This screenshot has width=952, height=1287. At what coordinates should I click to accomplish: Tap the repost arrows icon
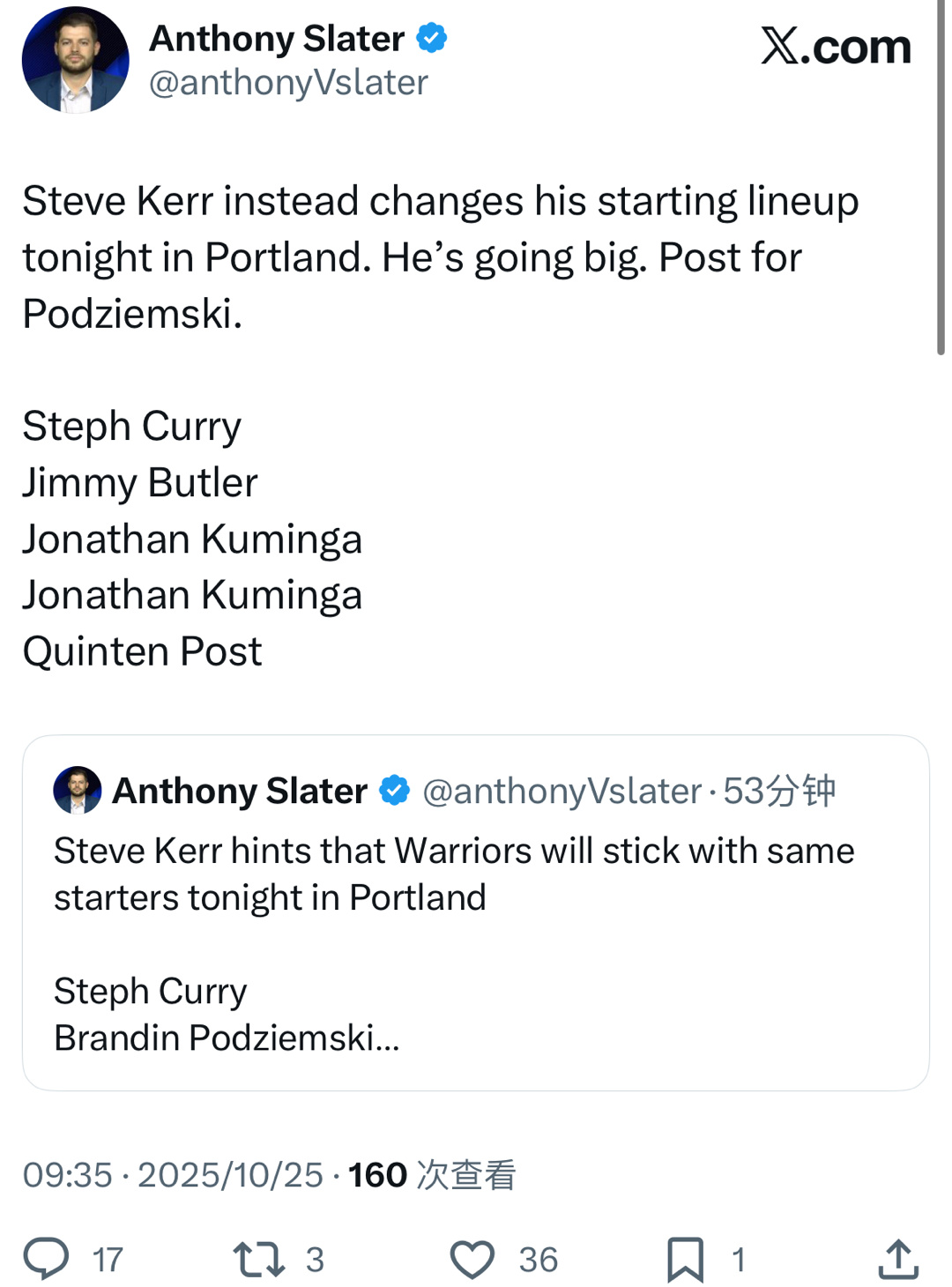(258, 1259)
